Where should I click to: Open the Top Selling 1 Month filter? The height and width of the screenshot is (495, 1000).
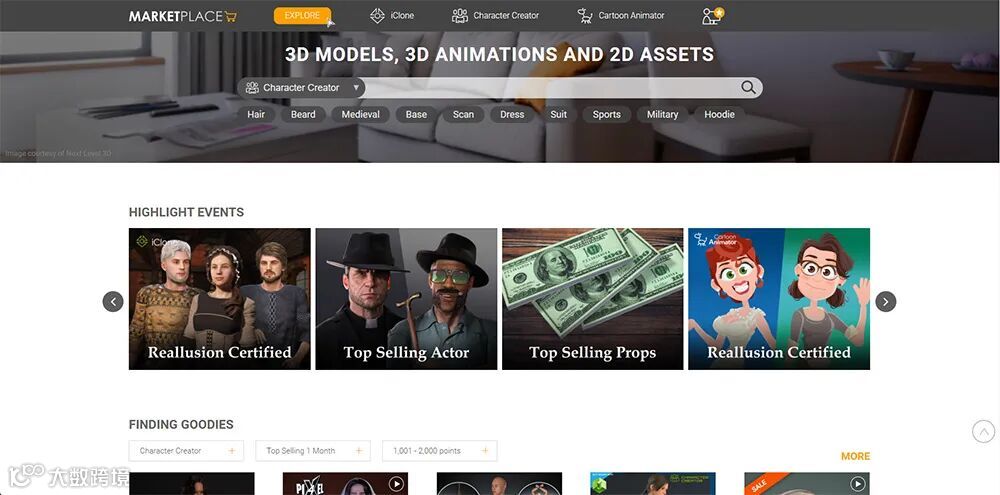(313, 450)
